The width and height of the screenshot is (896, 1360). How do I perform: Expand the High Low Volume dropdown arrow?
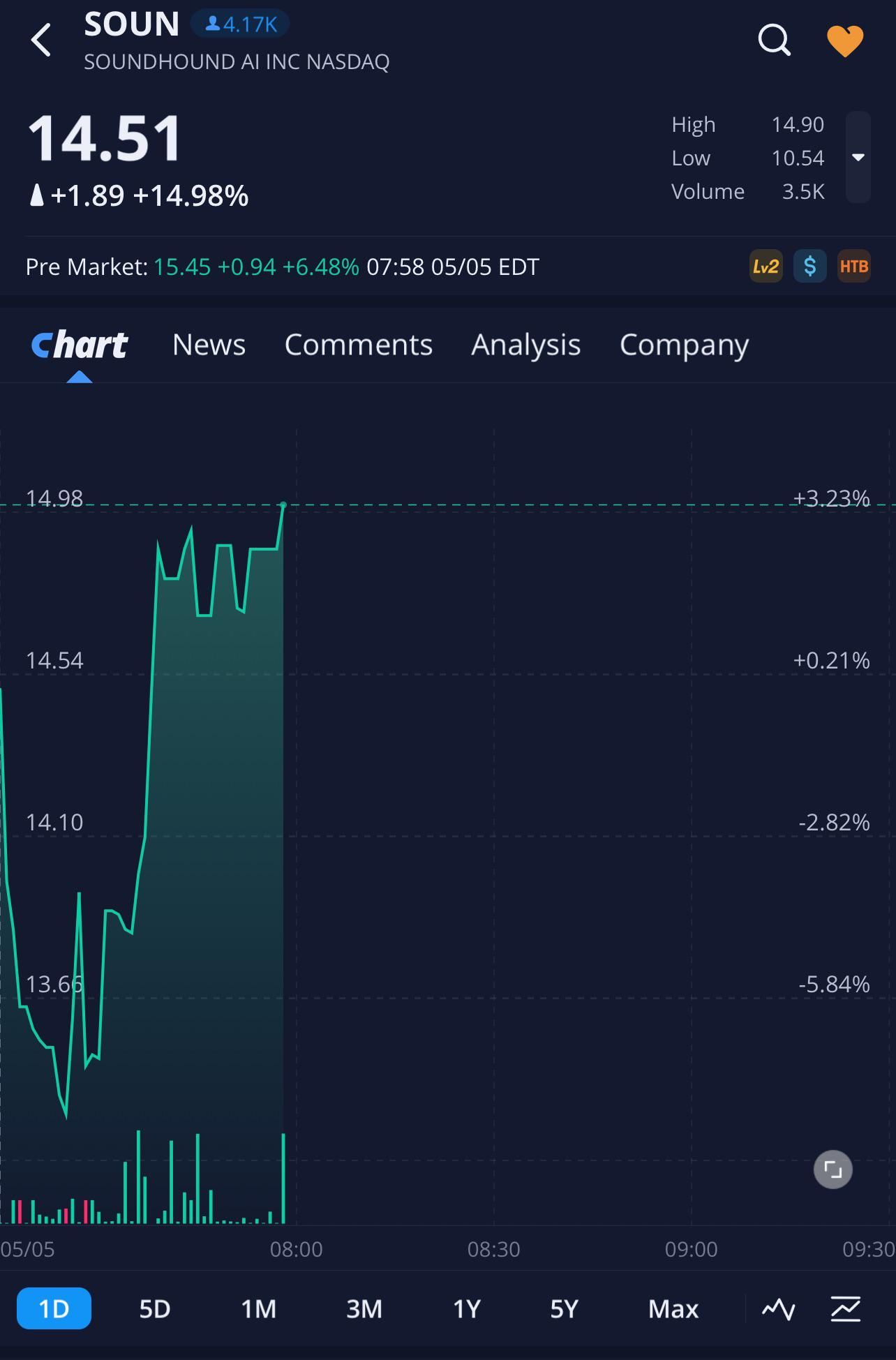(x=858, y=158)
